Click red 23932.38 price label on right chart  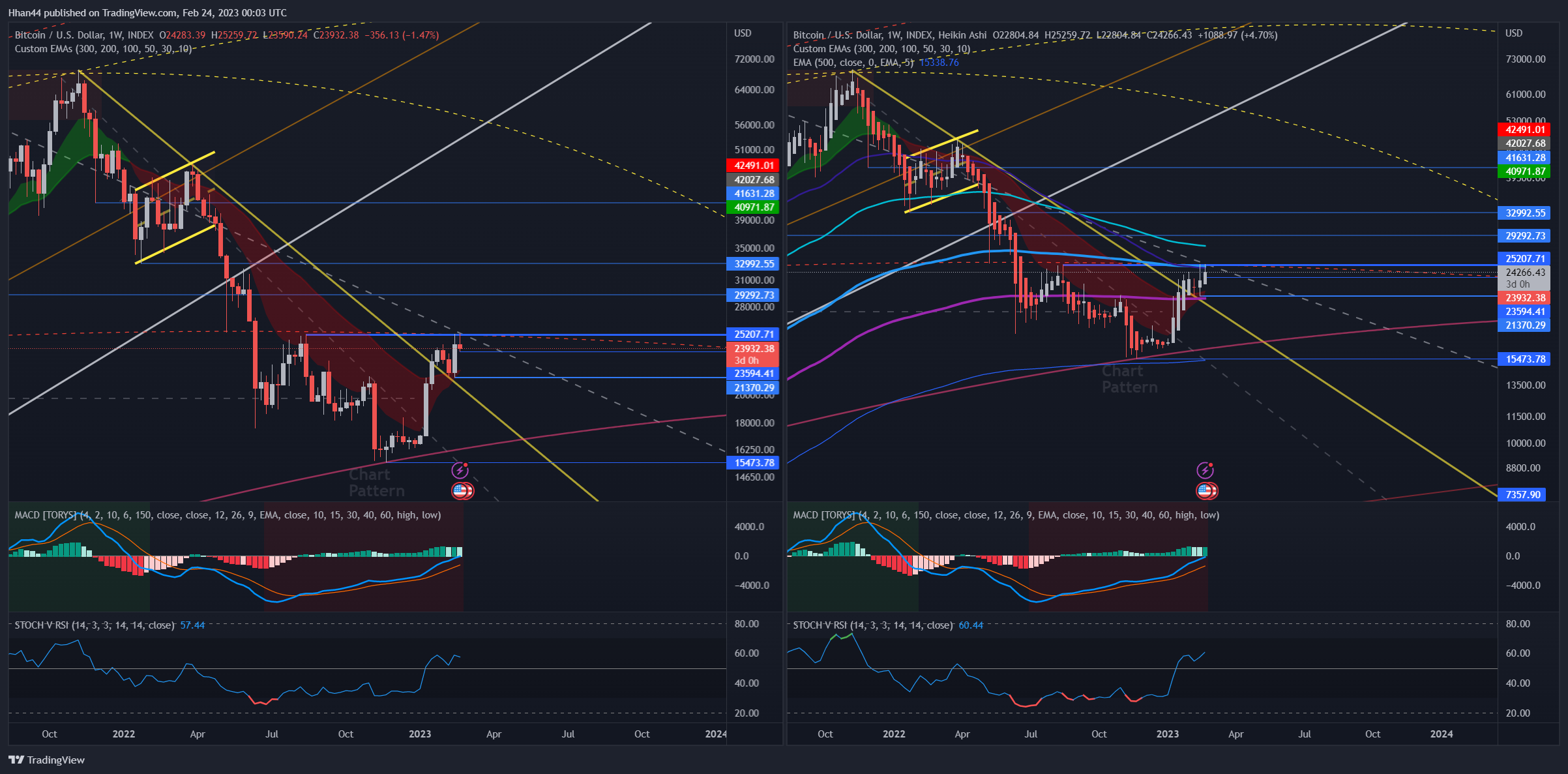click(1524, 298)
